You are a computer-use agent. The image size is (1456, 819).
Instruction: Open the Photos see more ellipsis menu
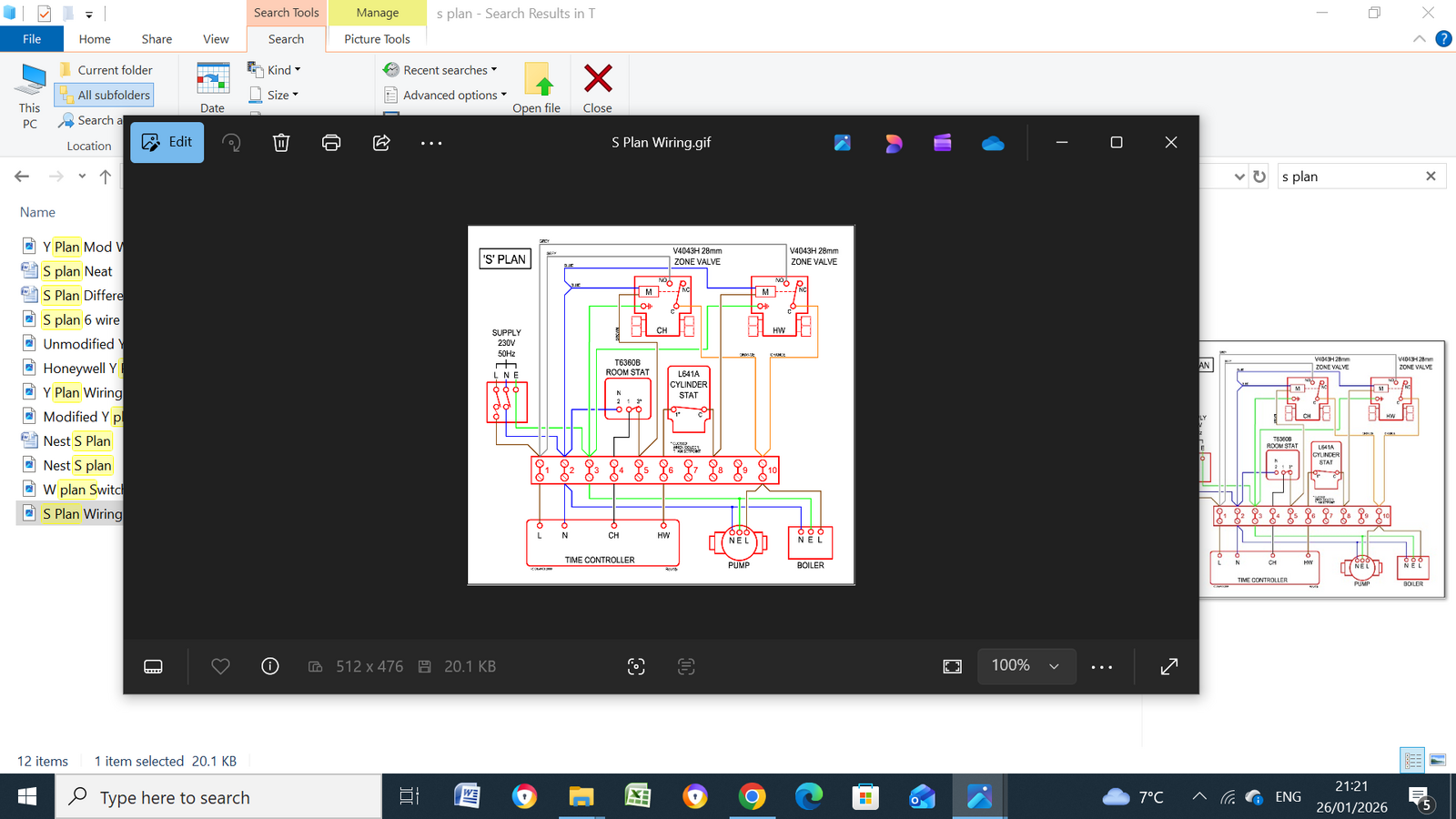tap(431, 143)
